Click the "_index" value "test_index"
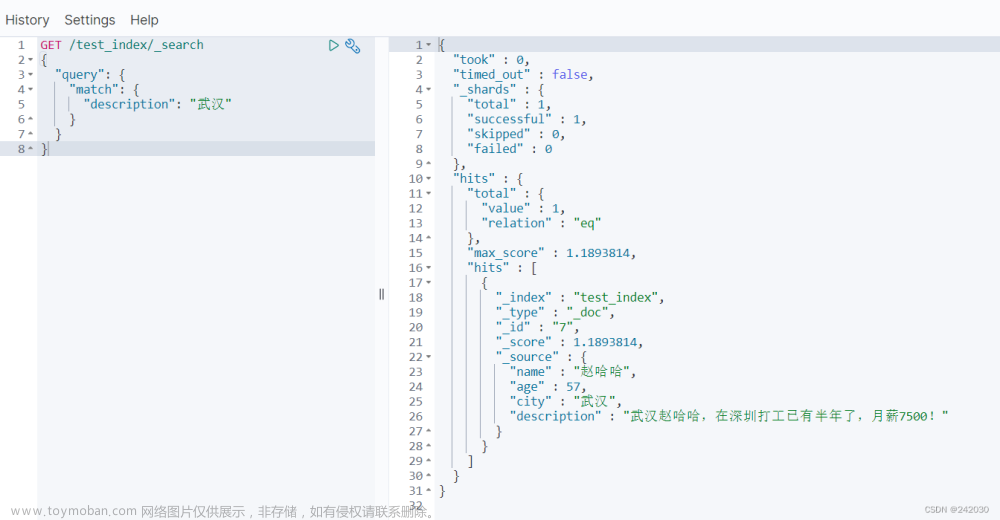Screen dimensions: 1000x520 (x=615, y=298)
